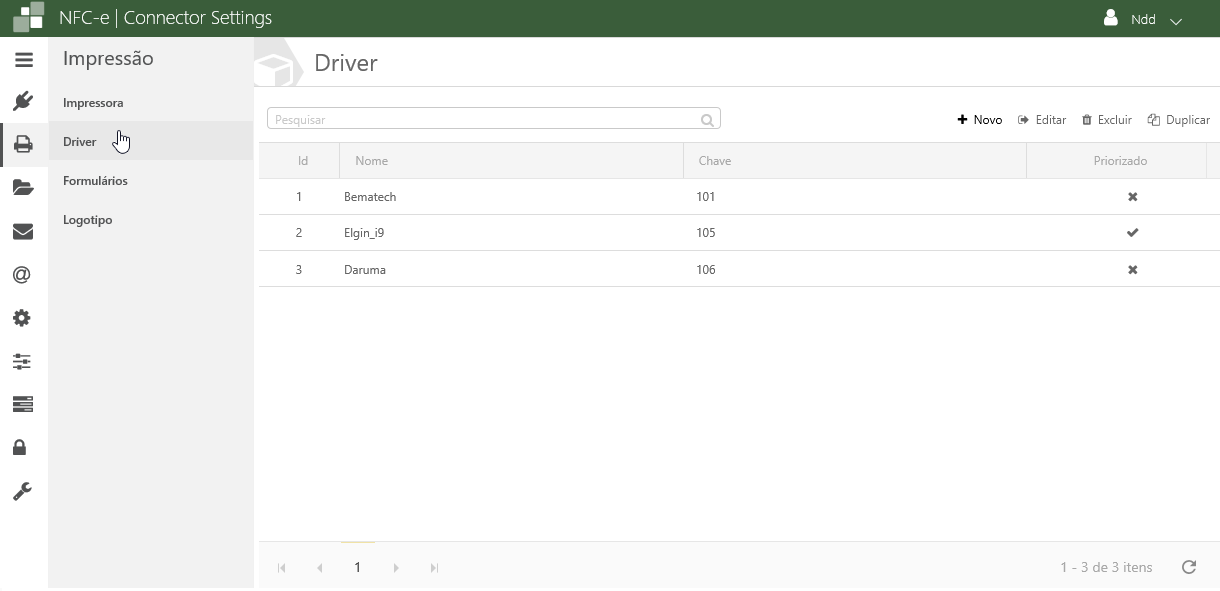
Task: Toggle Priorizado mark for Daruma
Action: point(1132,270)
